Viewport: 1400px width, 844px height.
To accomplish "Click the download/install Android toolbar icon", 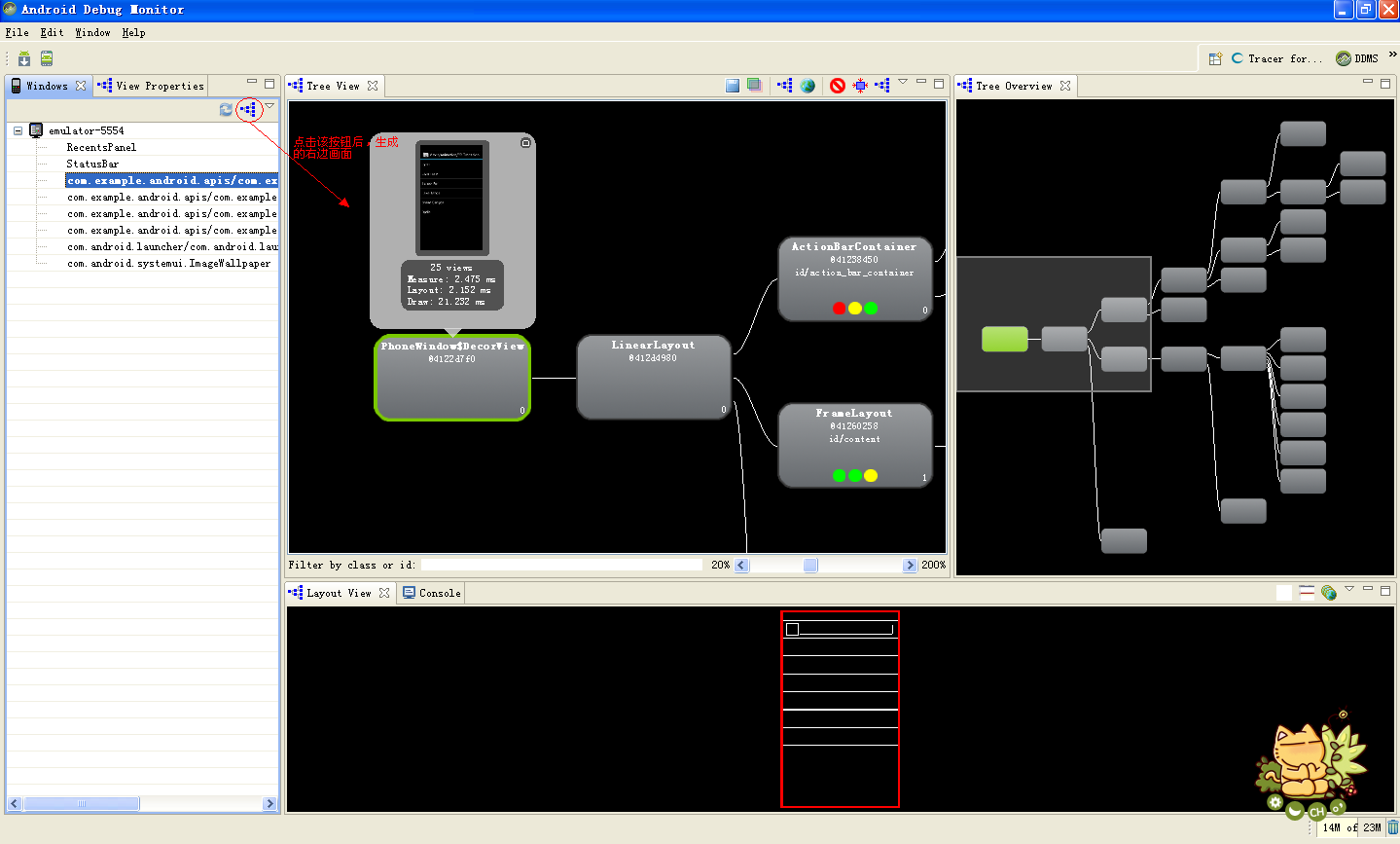I will point(24,58).
